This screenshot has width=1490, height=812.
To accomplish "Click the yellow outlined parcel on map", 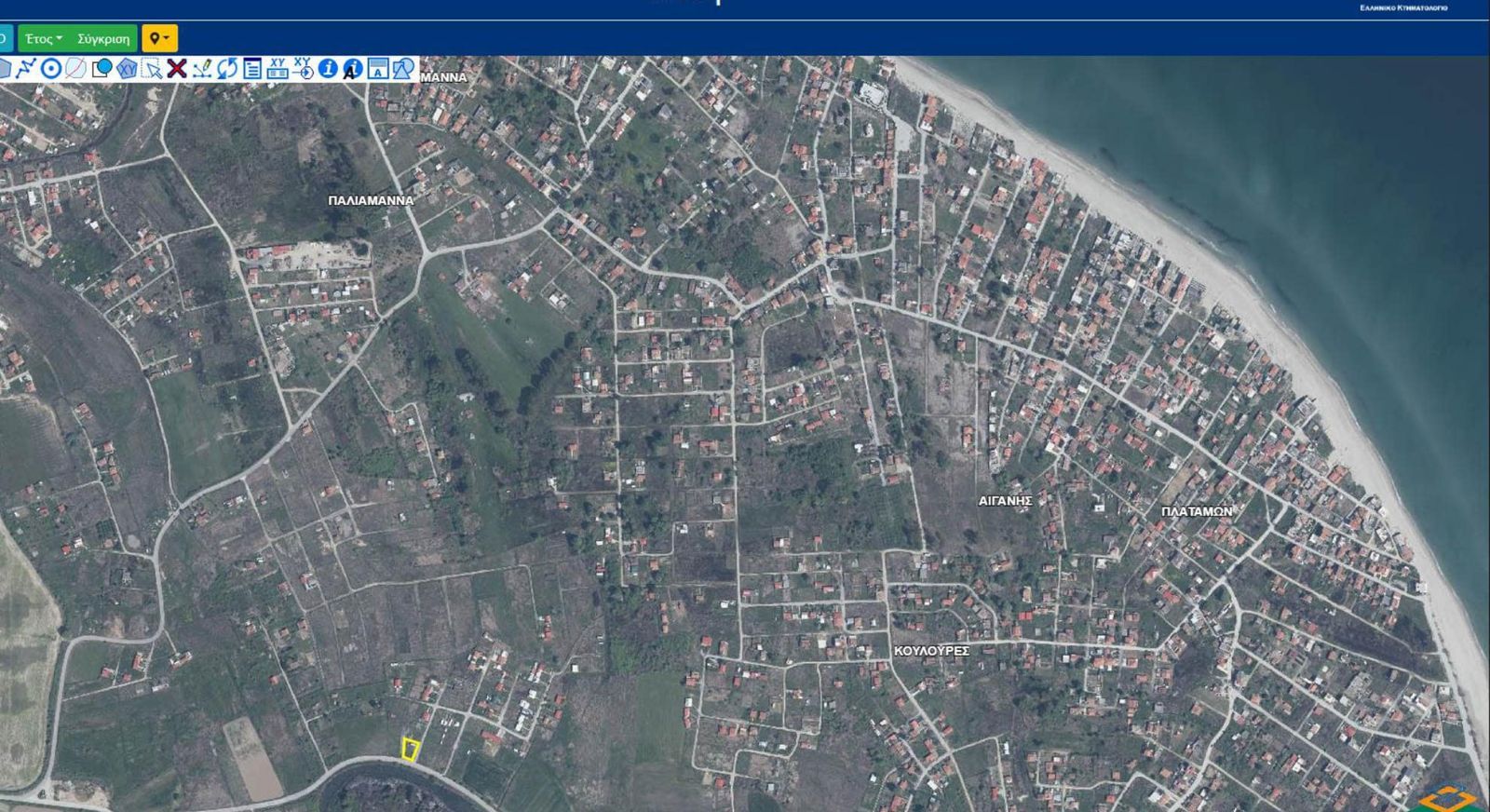I will [410, 749].
